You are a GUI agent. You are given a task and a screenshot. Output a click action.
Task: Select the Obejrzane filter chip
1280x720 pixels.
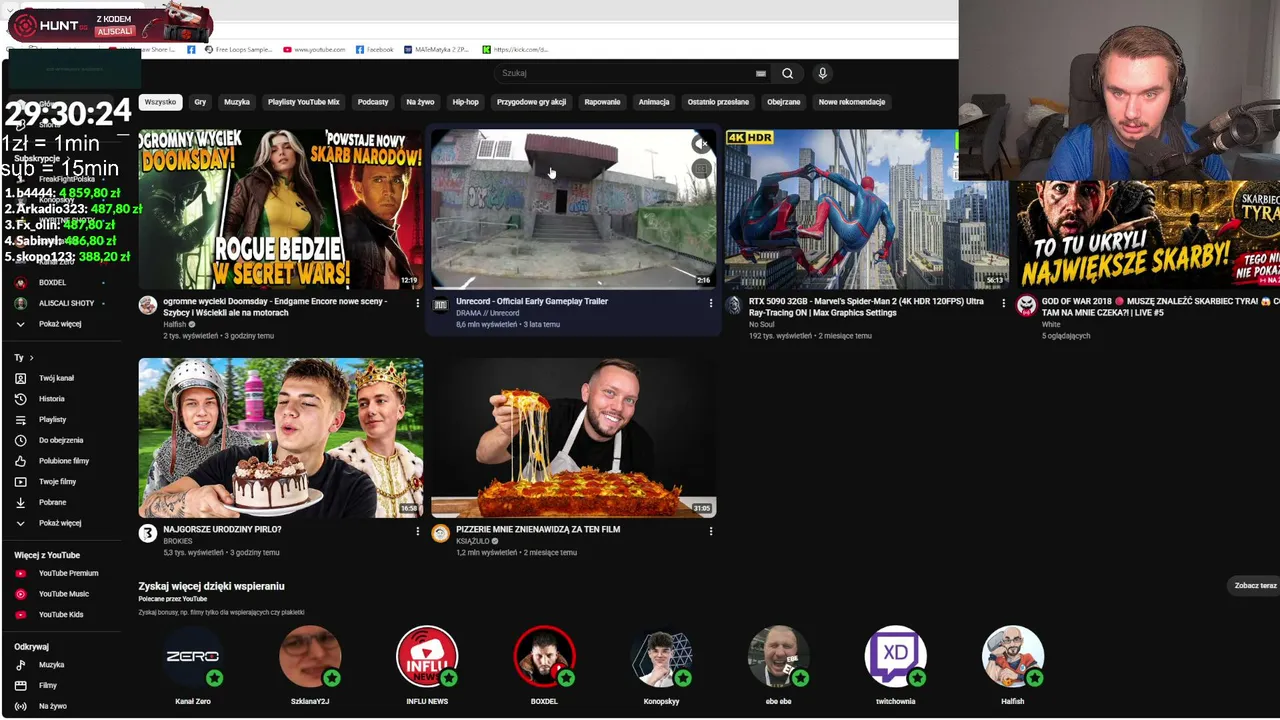[x=783, y=102]
